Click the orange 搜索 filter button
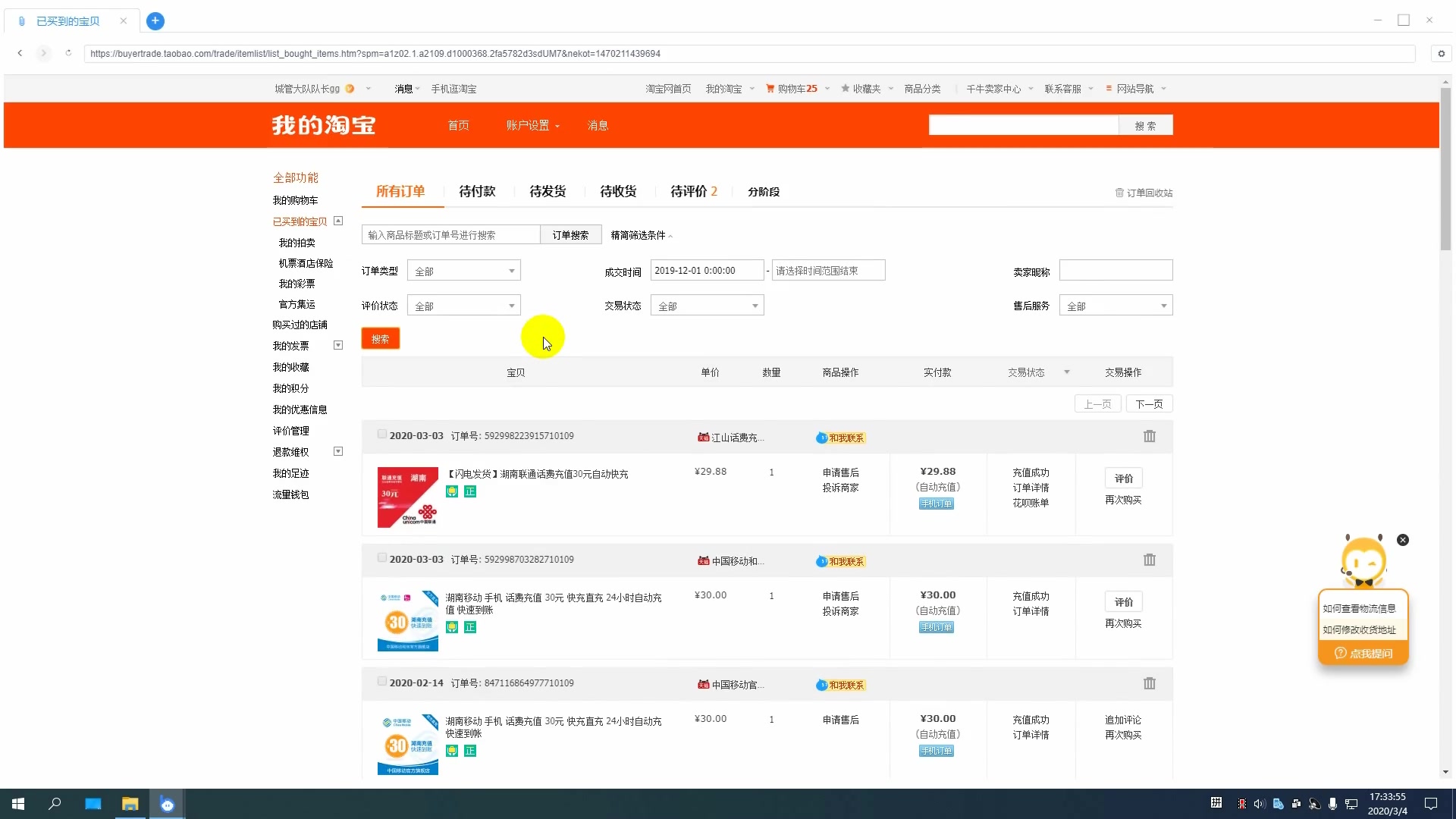 (x=381, y=339)
